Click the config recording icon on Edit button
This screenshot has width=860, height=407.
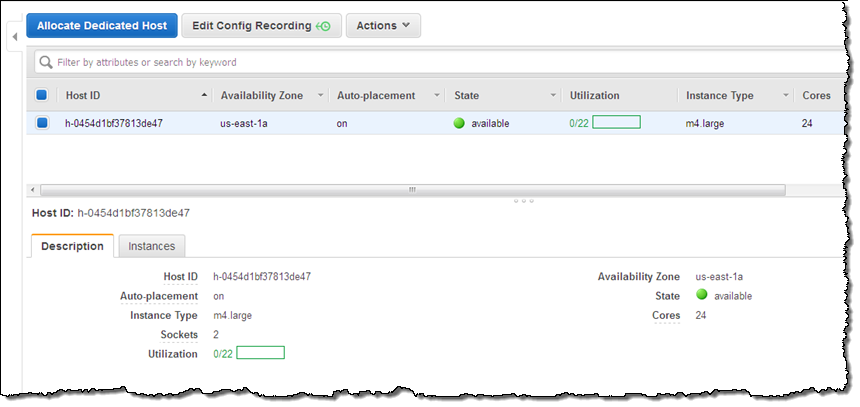click(325, 26)
